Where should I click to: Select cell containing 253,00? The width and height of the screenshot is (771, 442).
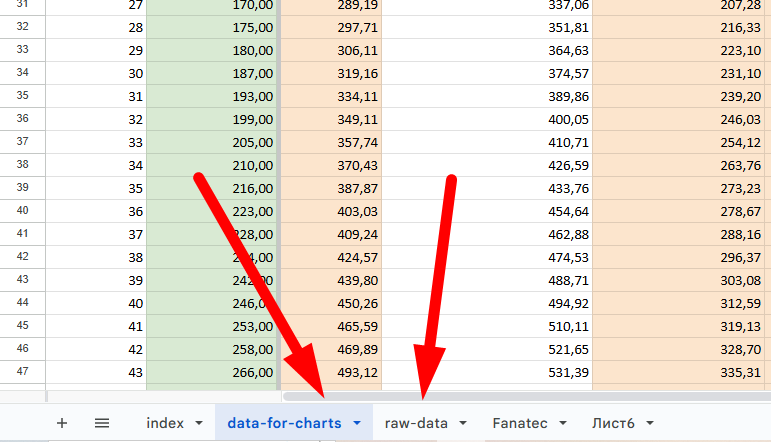[x=212, y=326]
